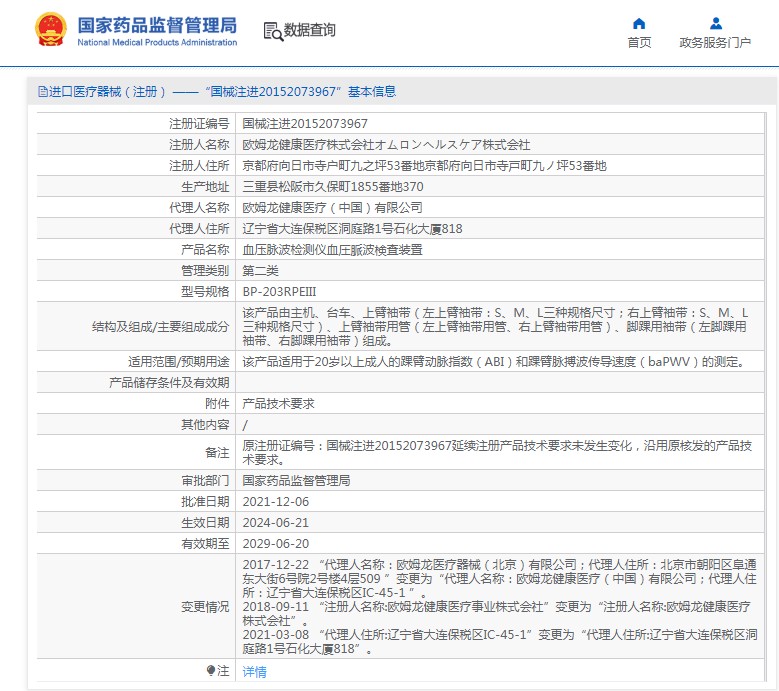779x691 pixels.
Task: Click the 国家药品监督管理局 site title
Action: tap(157, 23)
